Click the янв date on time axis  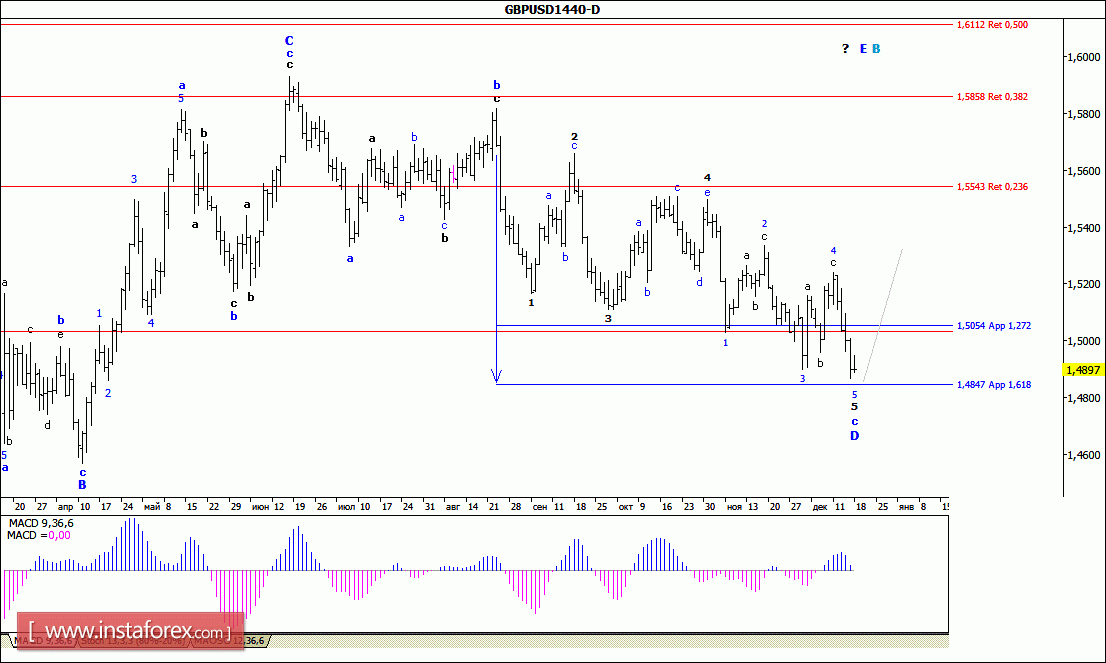906,506
